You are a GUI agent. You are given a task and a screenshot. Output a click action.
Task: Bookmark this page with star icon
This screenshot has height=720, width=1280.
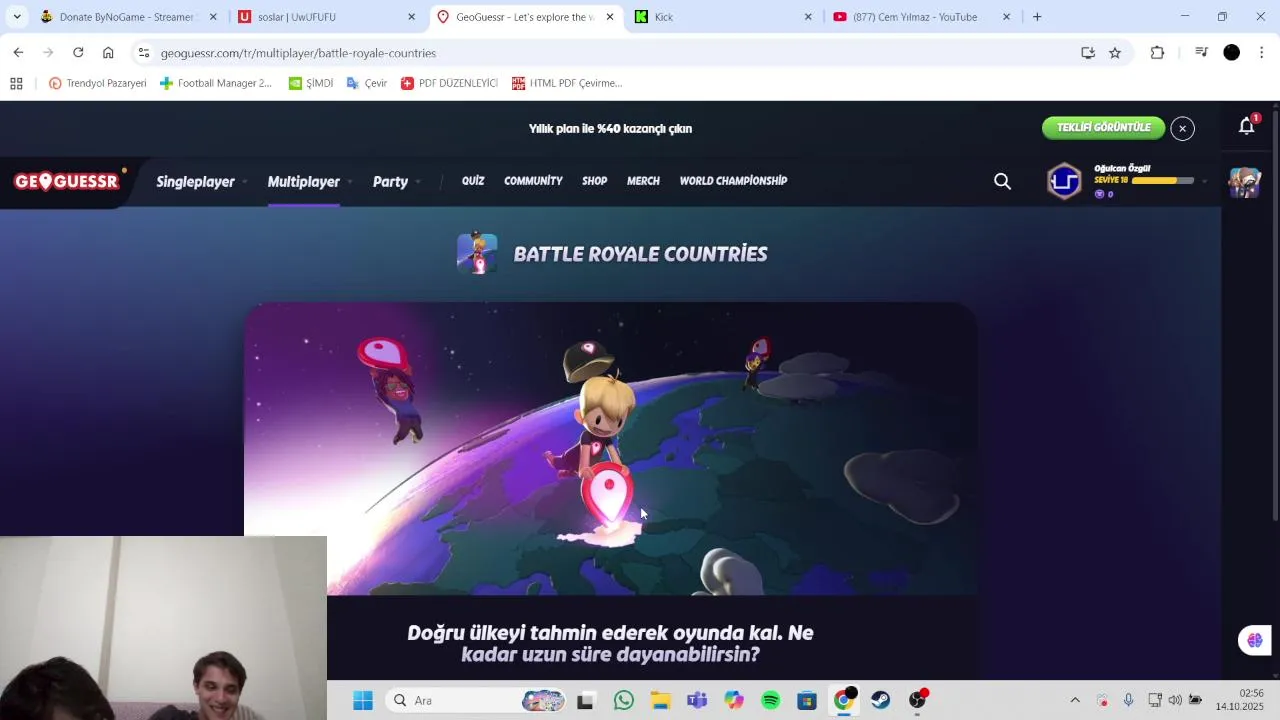click(x=1115, y=53)
